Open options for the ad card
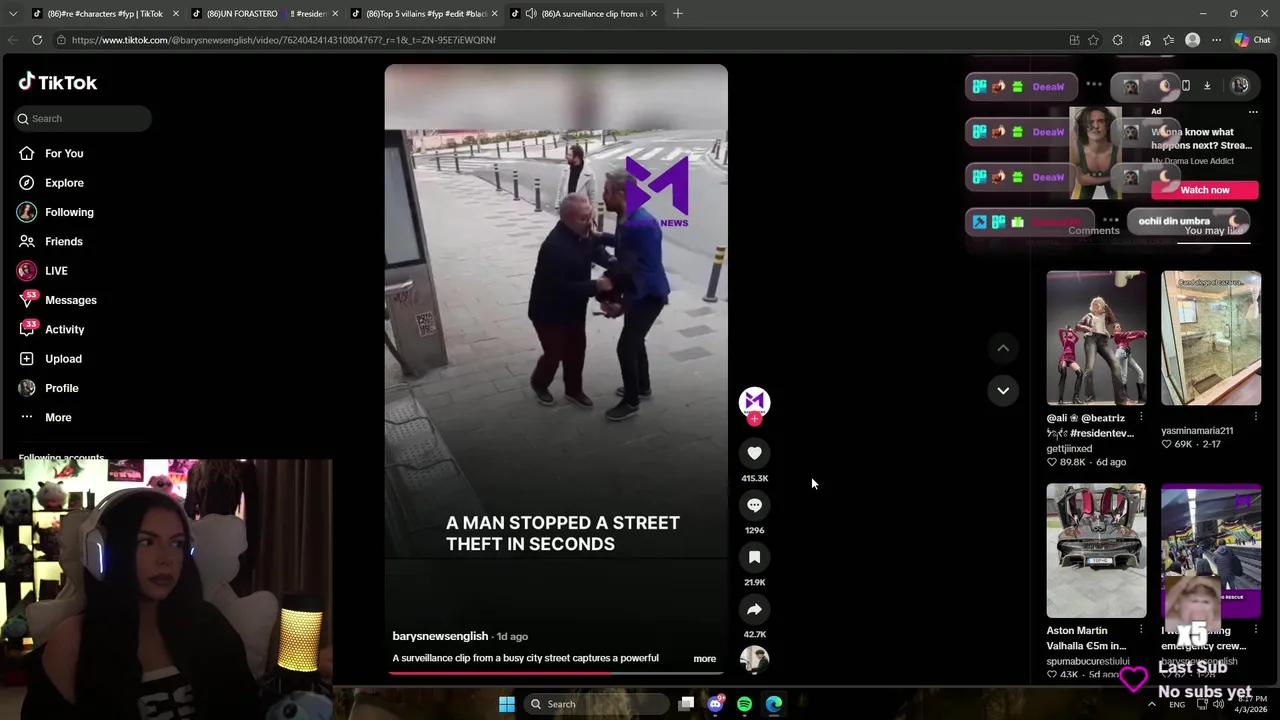 click(1253, 112)
